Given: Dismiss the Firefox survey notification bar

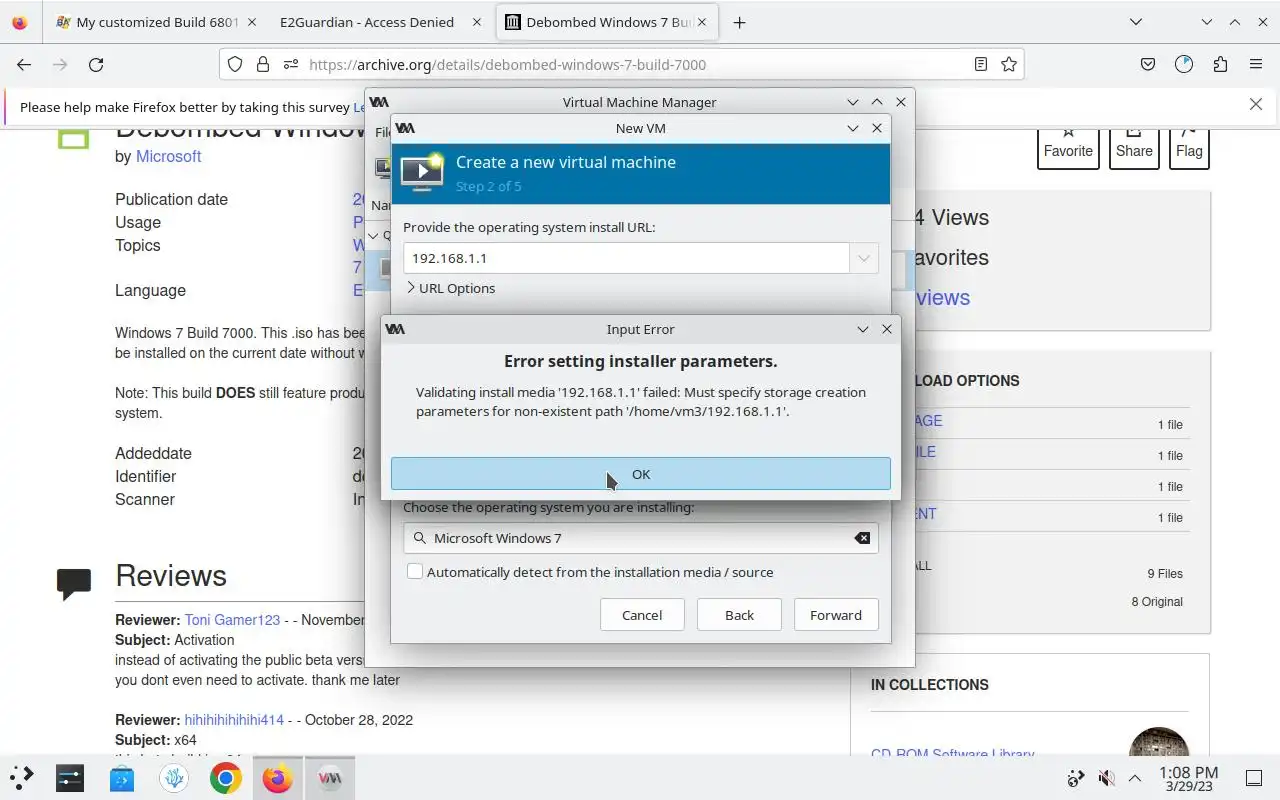Looking at the screenshot, I should click(1256, 104).
